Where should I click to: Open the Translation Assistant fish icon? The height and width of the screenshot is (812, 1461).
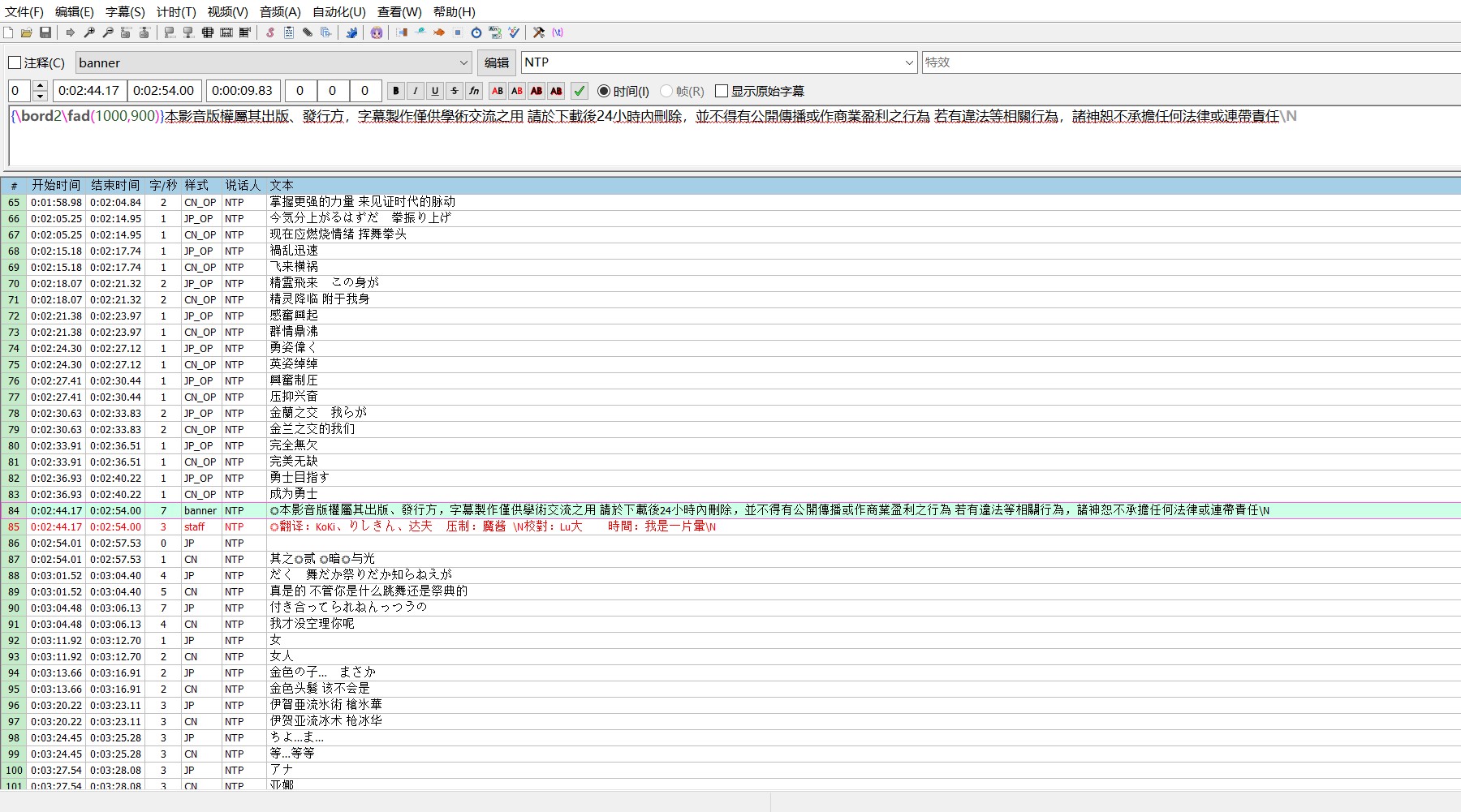tap(439, 32)
